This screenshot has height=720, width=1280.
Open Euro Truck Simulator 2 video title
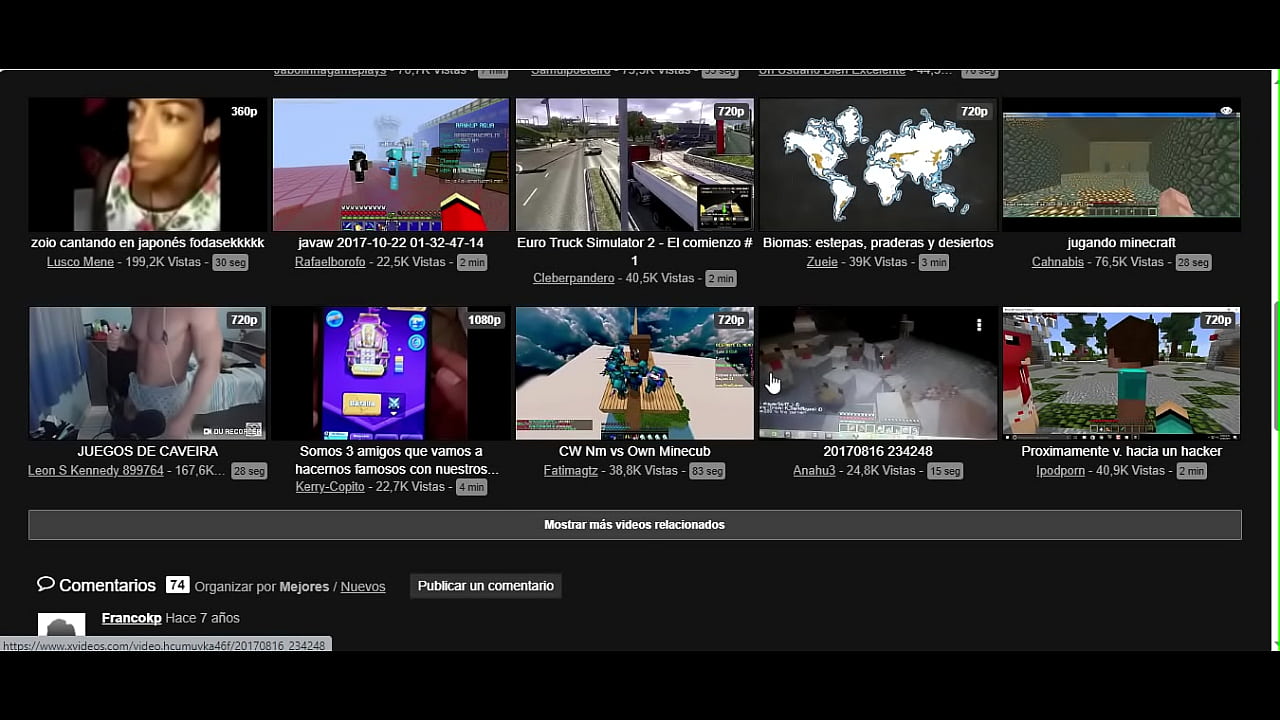[x=634, y=243]
